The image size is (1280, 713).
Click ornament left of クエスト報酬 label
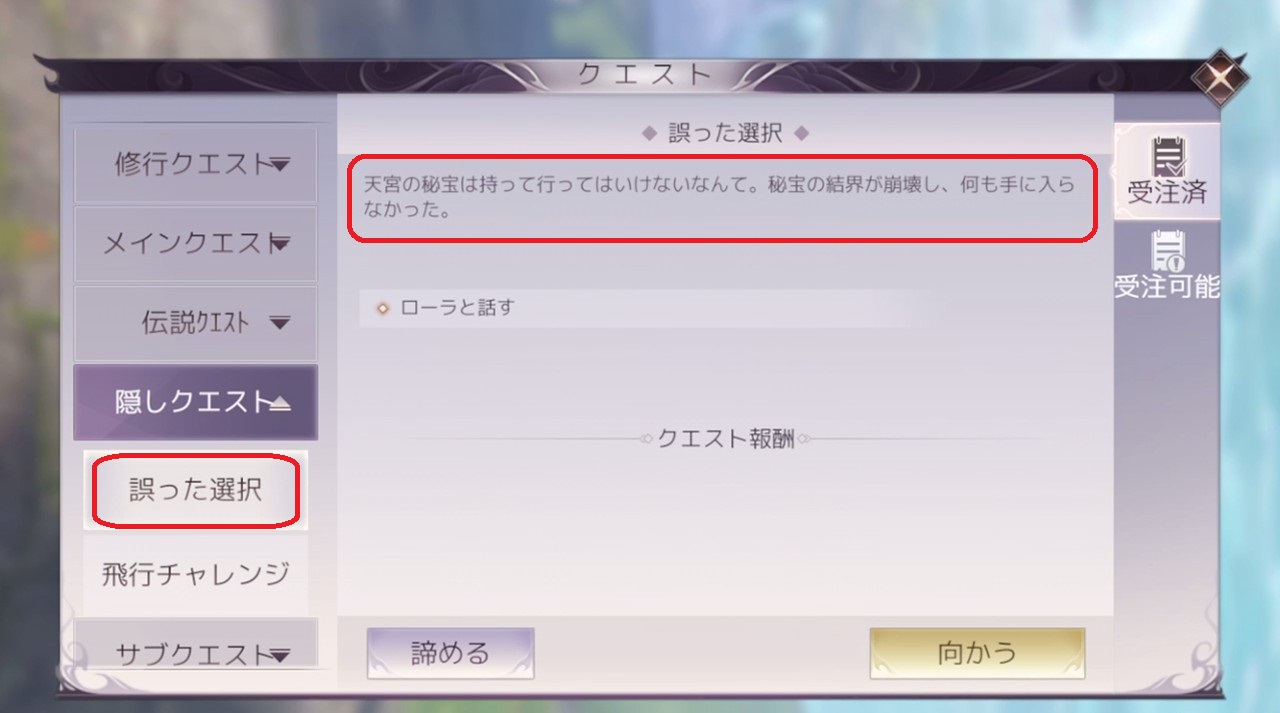647,438
